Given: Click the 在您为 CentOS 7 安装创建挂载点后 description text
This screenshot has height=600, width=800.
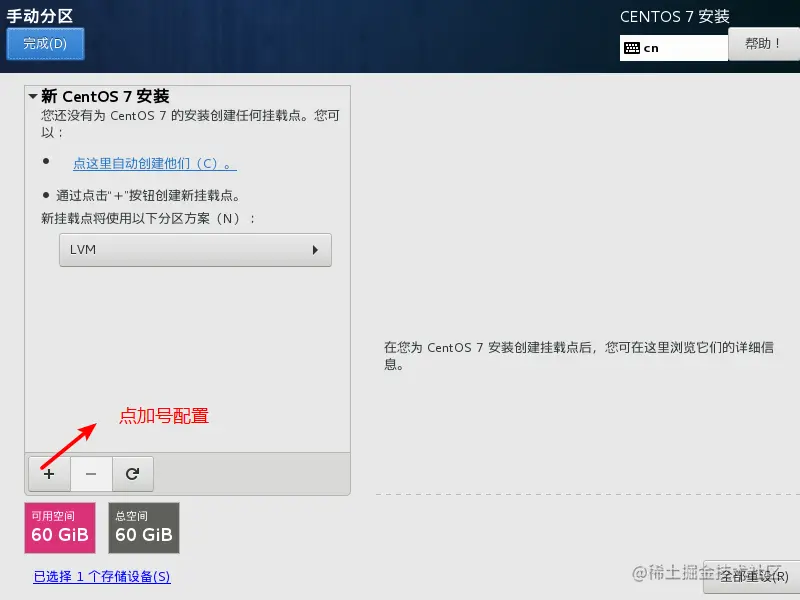Looking at the screenshot, I should [579, 356].
